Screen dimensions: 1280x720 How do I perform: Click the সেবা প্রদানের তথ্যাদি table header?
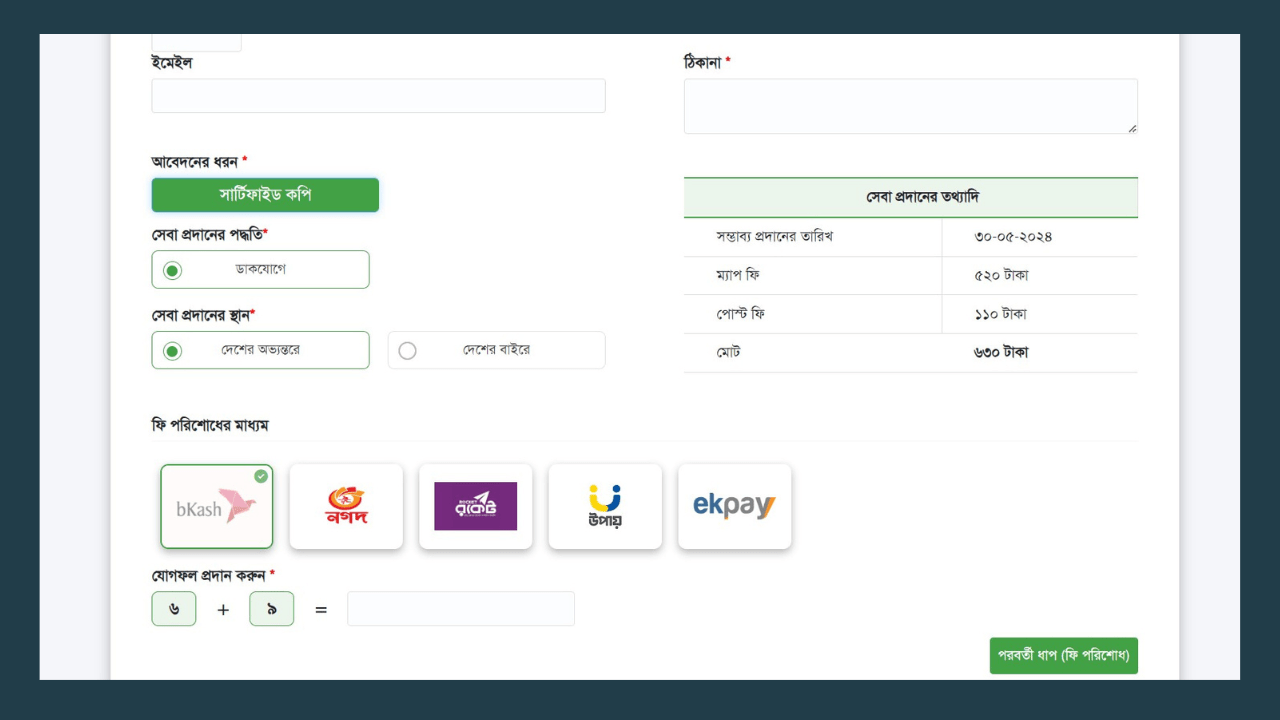pyautogui.click(x=911, y=197)
